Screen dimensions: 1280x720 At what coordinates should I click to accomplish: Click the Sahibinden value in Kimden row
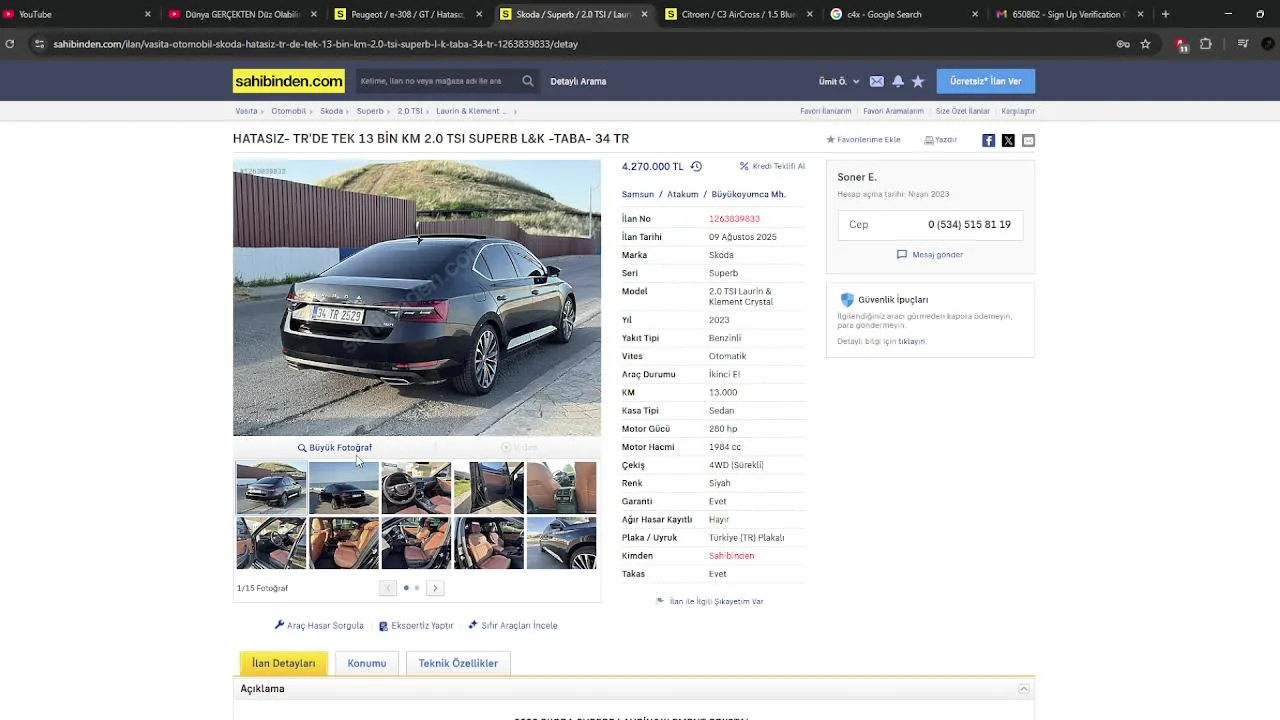click(731, 556)
